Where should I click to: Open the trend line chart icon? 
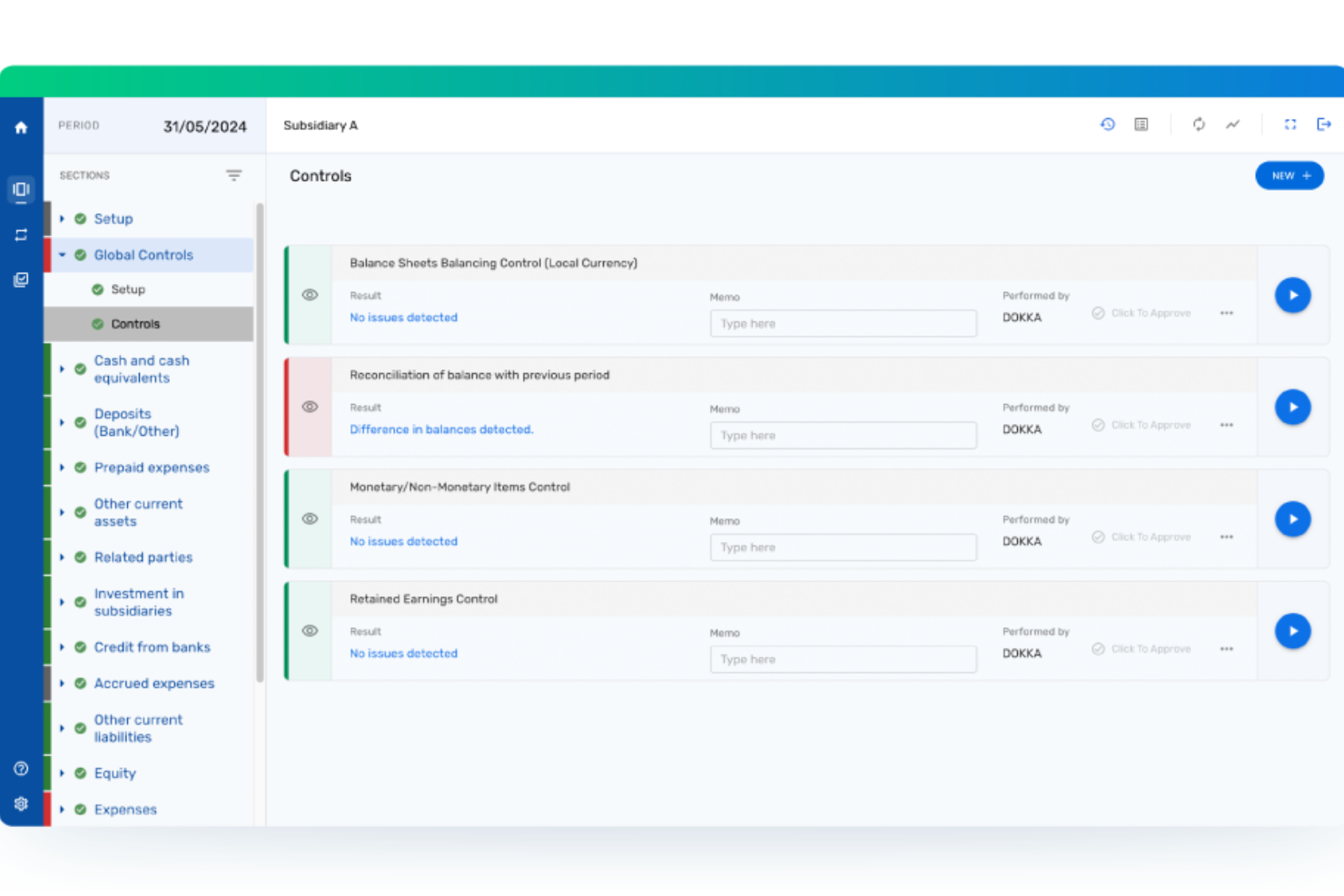[x=1232, y=123]
